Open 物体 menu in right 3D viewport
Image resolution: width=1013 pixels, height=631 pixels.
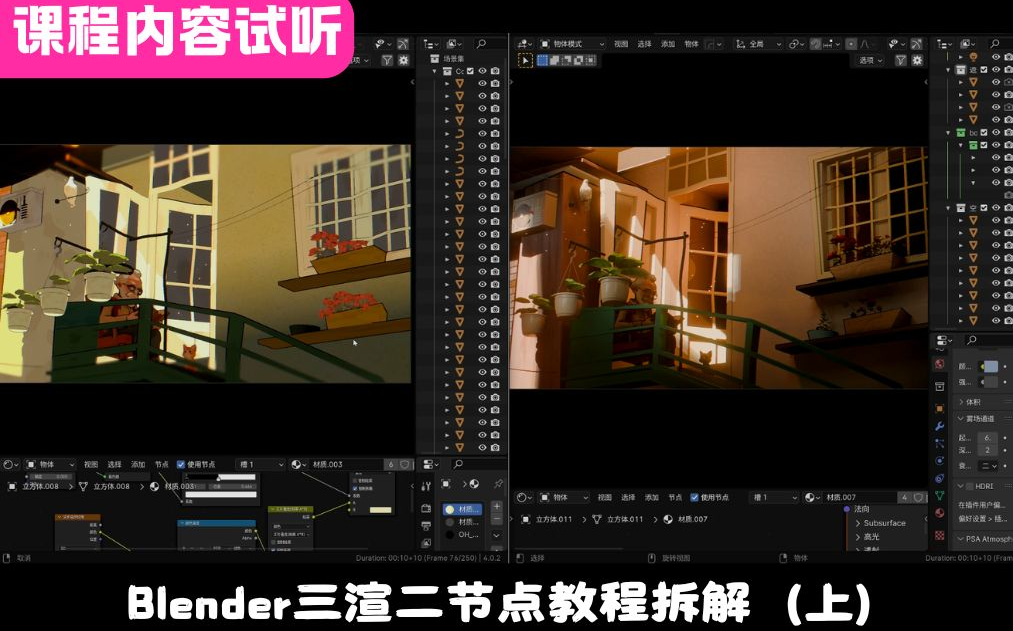tap(691, 44)
